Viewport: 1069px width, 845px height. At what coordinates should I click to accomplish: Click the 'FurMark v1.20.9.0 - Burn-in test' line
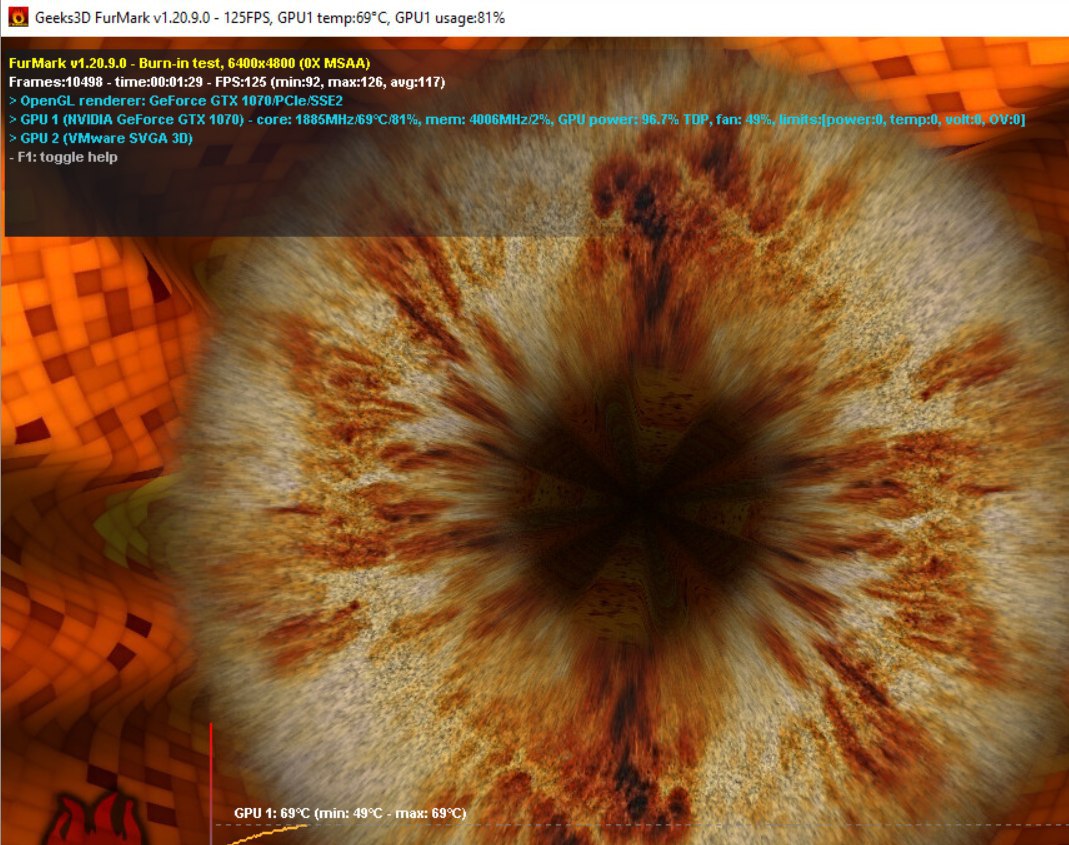190,63
